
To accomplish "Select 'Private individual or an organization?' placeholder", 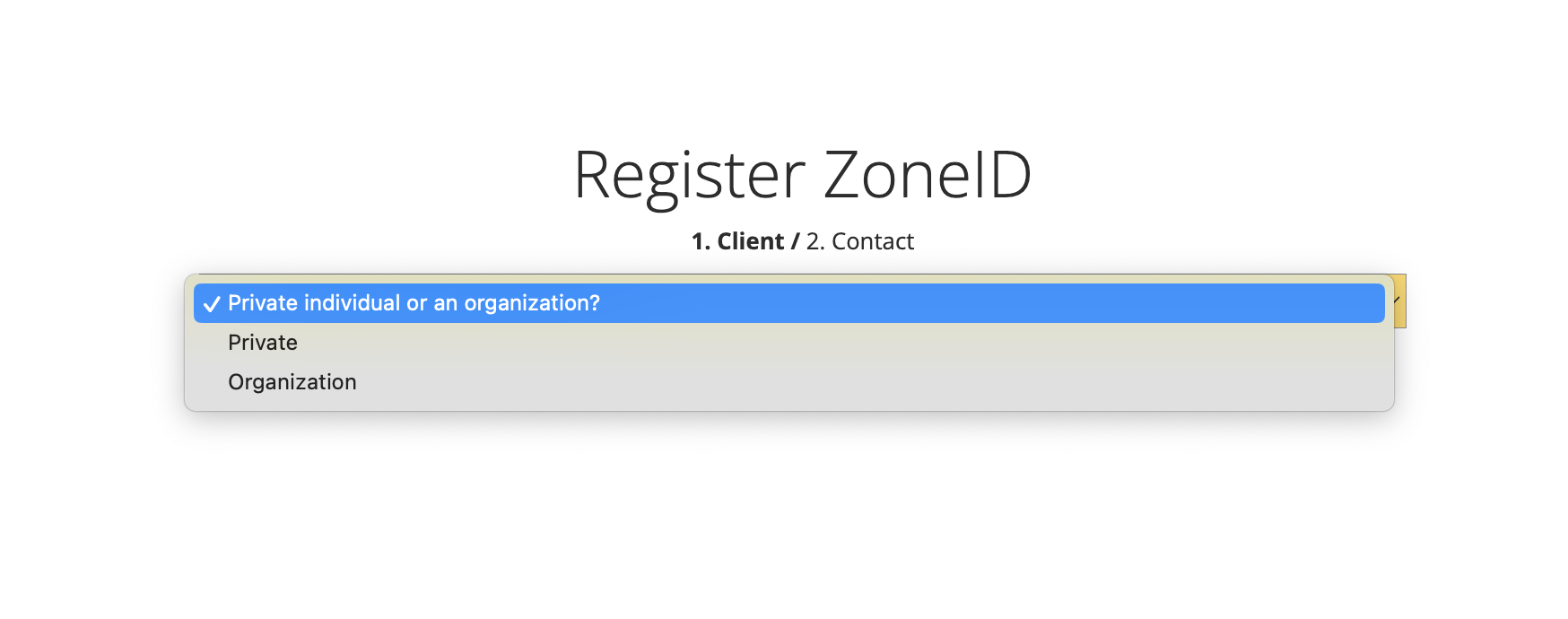I will coord(789,303).
